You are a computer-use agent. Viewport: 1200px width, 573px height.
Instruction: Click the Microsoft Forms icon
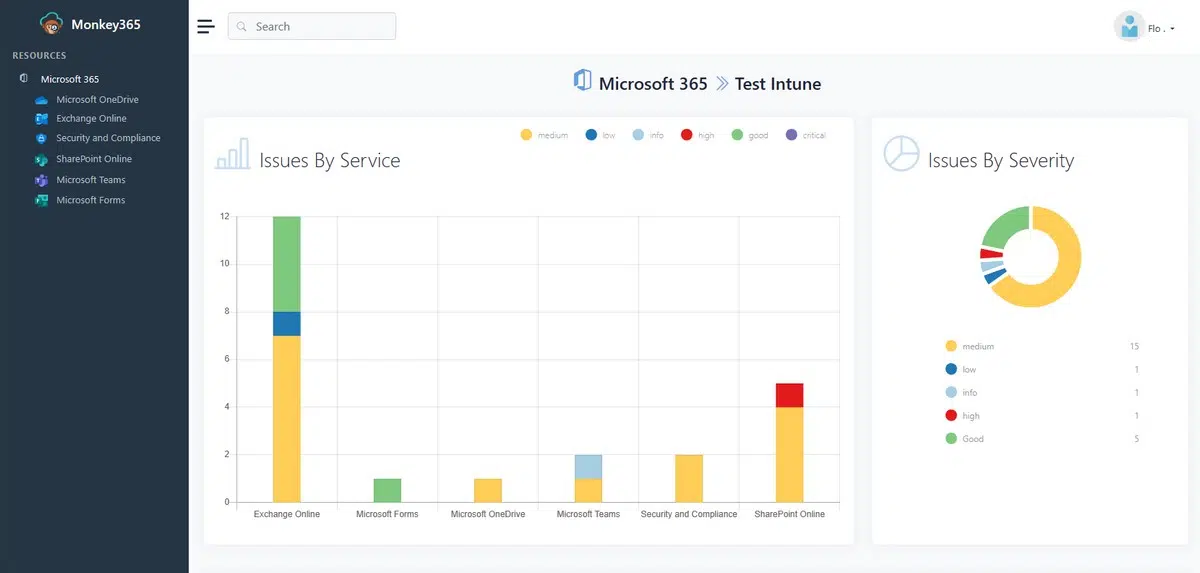click(x=41, y=200)
